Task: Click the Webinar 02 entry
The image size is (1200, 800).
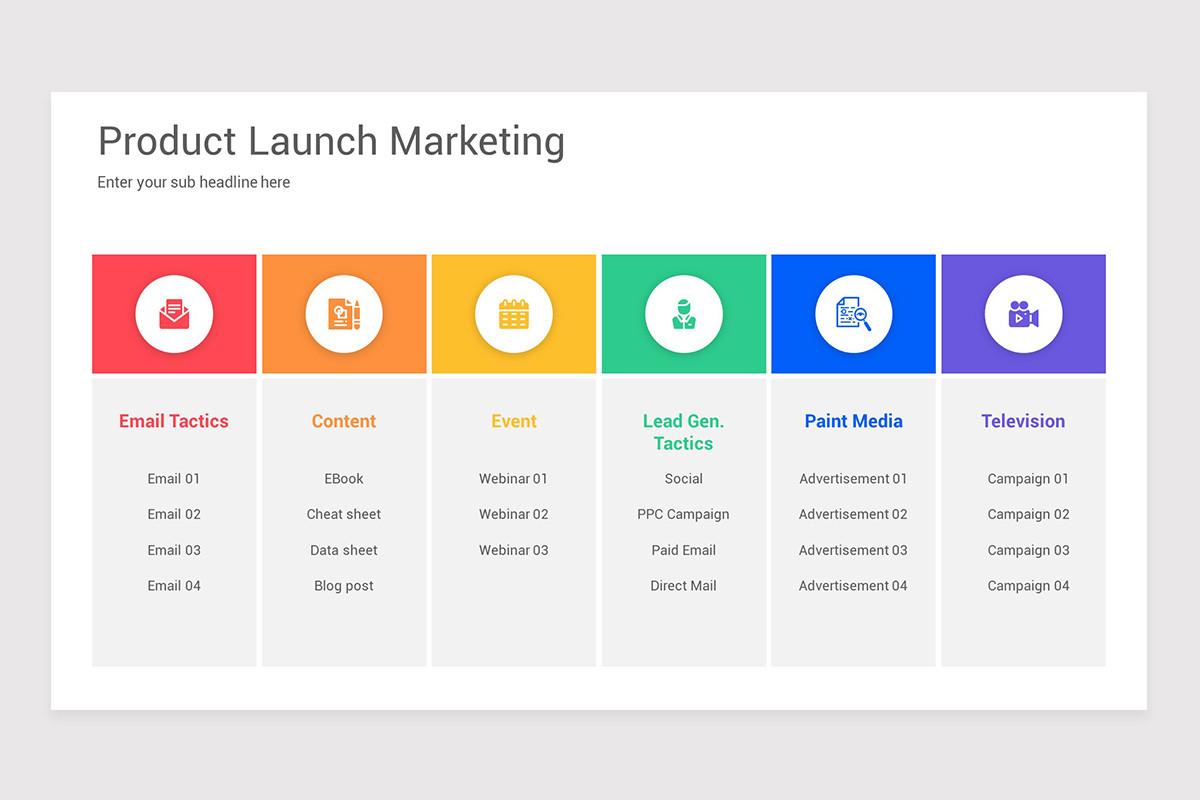Action: [514, 514]
